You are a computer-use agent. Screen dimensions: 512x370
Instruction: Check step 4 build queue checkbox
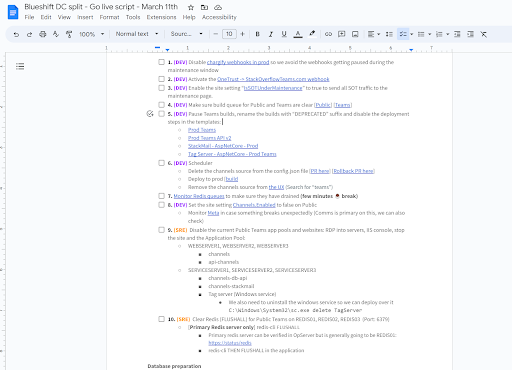[161, 105]
